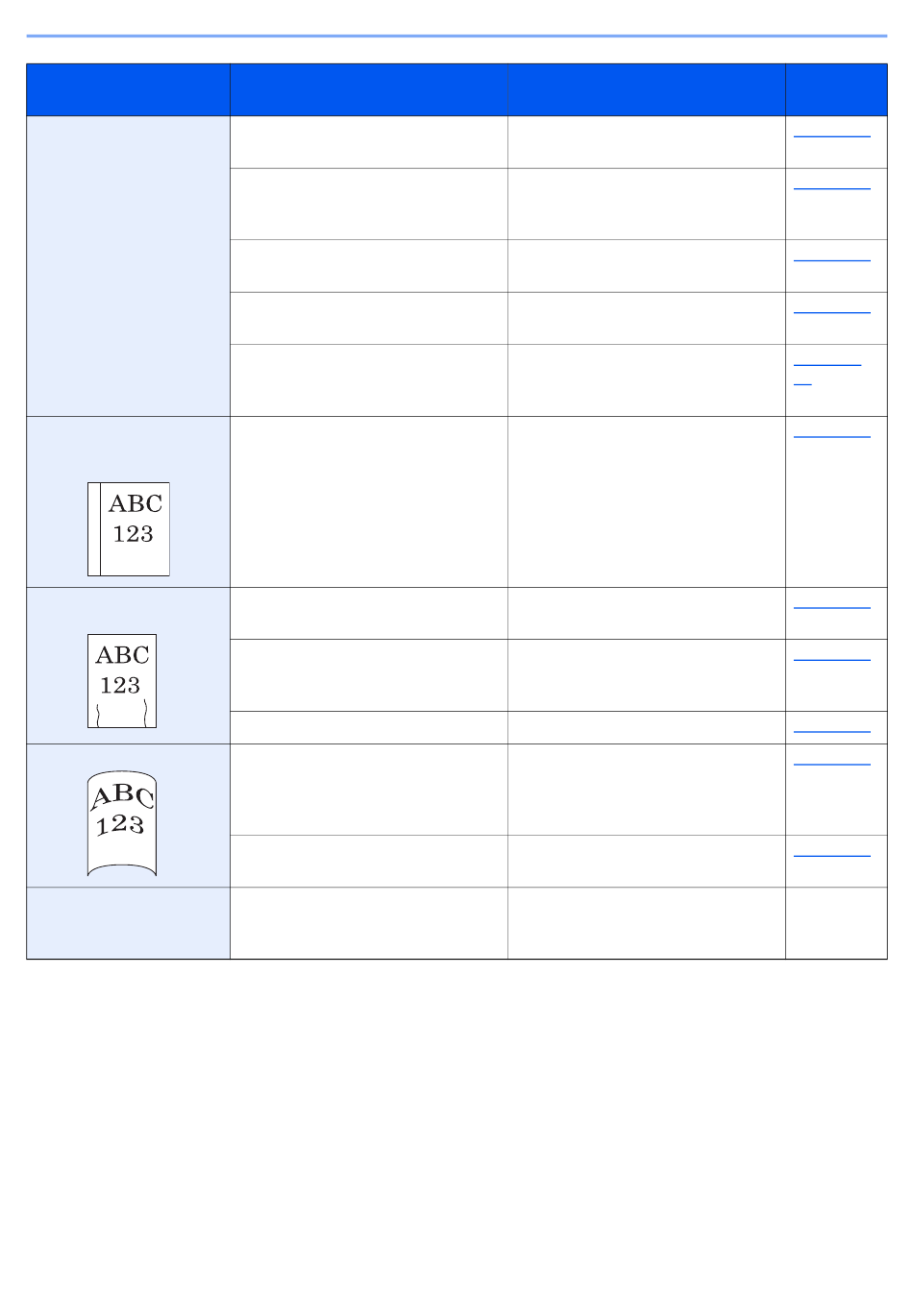Click the thin blue rule above the table
Screen dimensions: 913x1316
[456, 37]
